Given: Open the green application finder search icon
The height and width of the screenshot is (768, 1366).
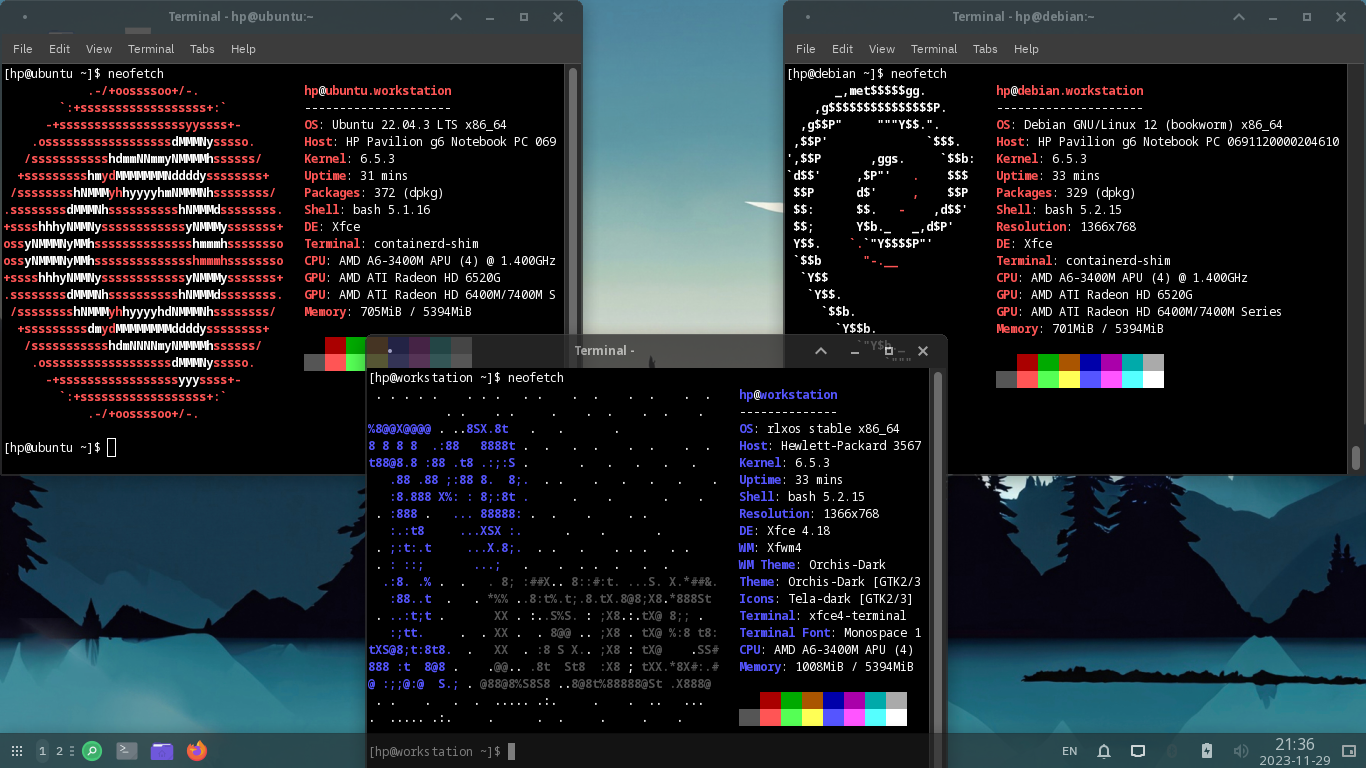Looking at the screenshot, I should click(92, 750).
